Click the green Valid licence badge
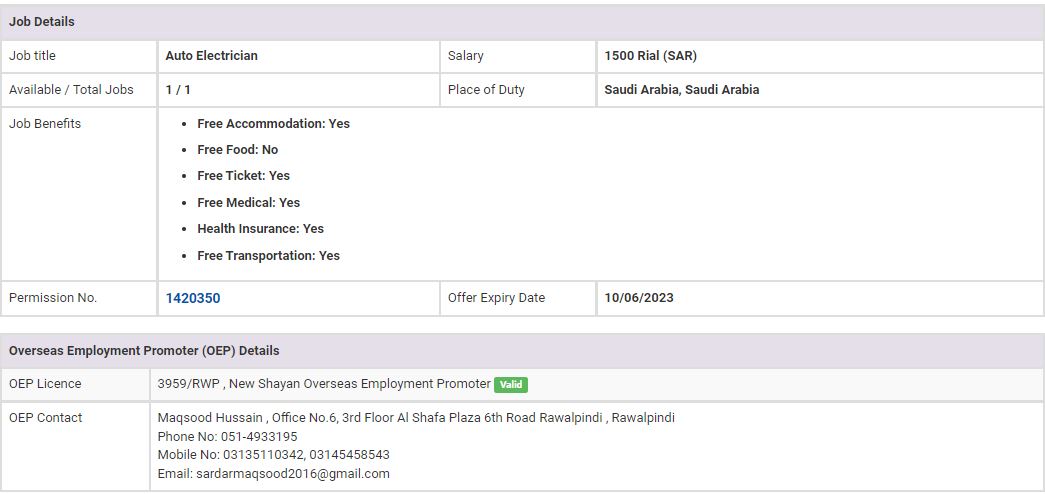The height and width of the screenshot is (494, 1045). (510, 384)
